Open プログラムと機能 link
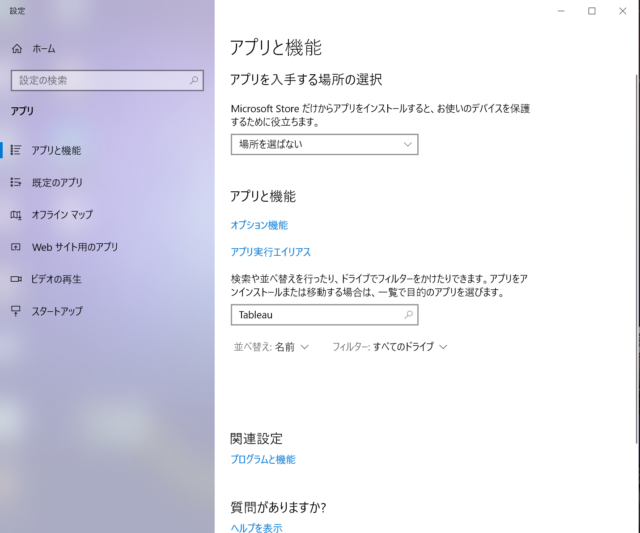This screenshot has height=533, width=640. pyautogui.click(x=263, y=459)
